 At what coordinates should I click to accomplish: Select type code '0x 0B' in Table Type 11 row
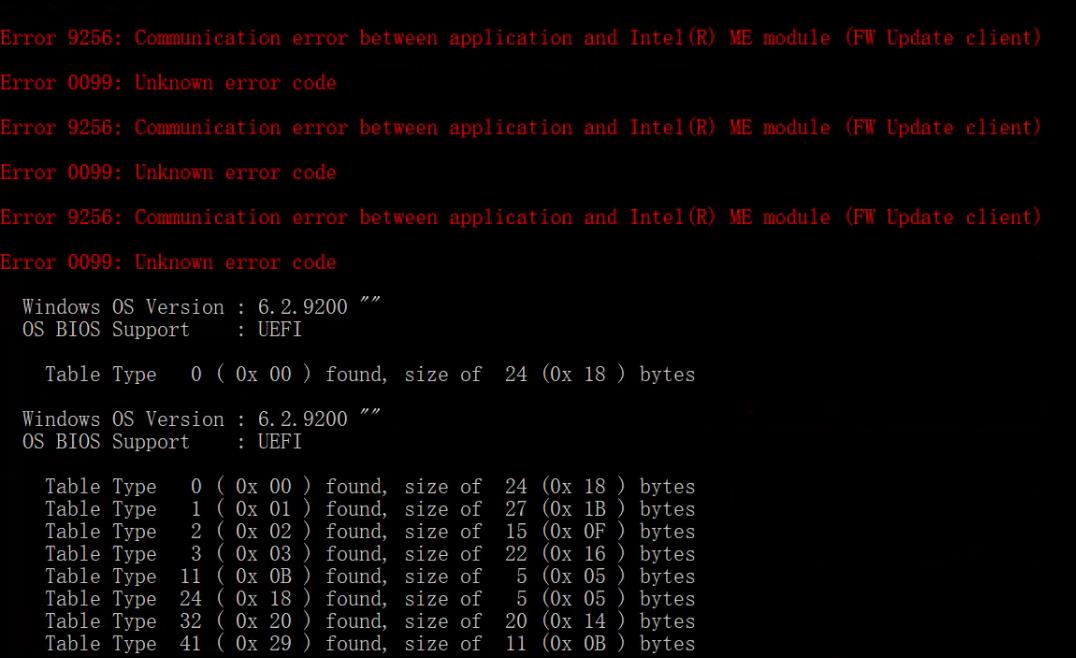(263, 576)
